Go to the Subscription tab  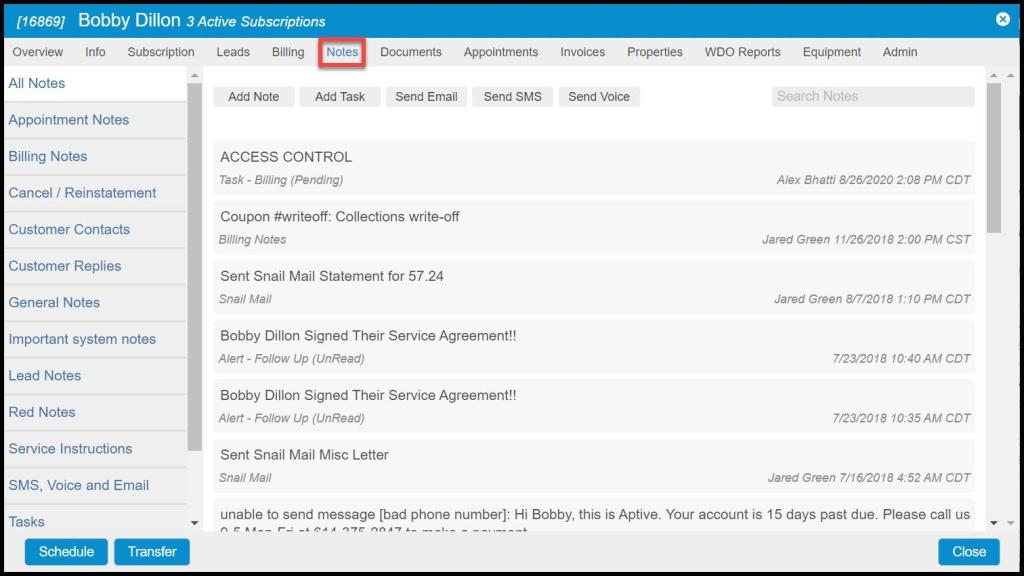(x=161, y=52)
